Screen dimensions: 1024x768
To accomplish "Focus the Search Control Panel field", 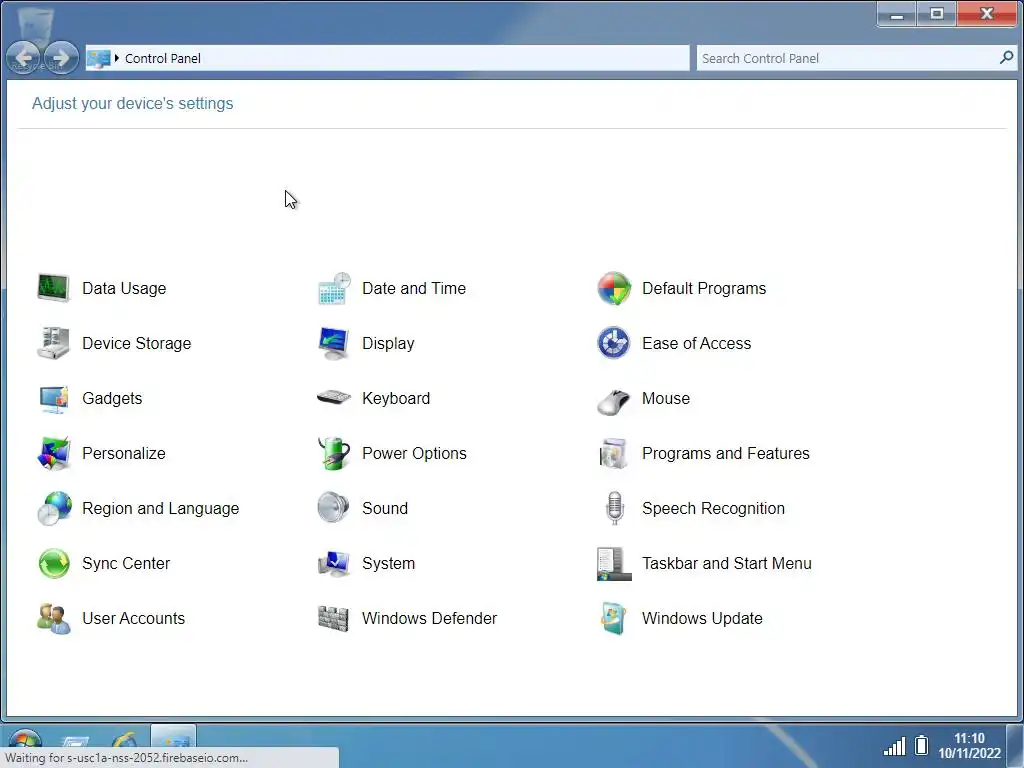I will pyautogui.click(x=856, y=58).
